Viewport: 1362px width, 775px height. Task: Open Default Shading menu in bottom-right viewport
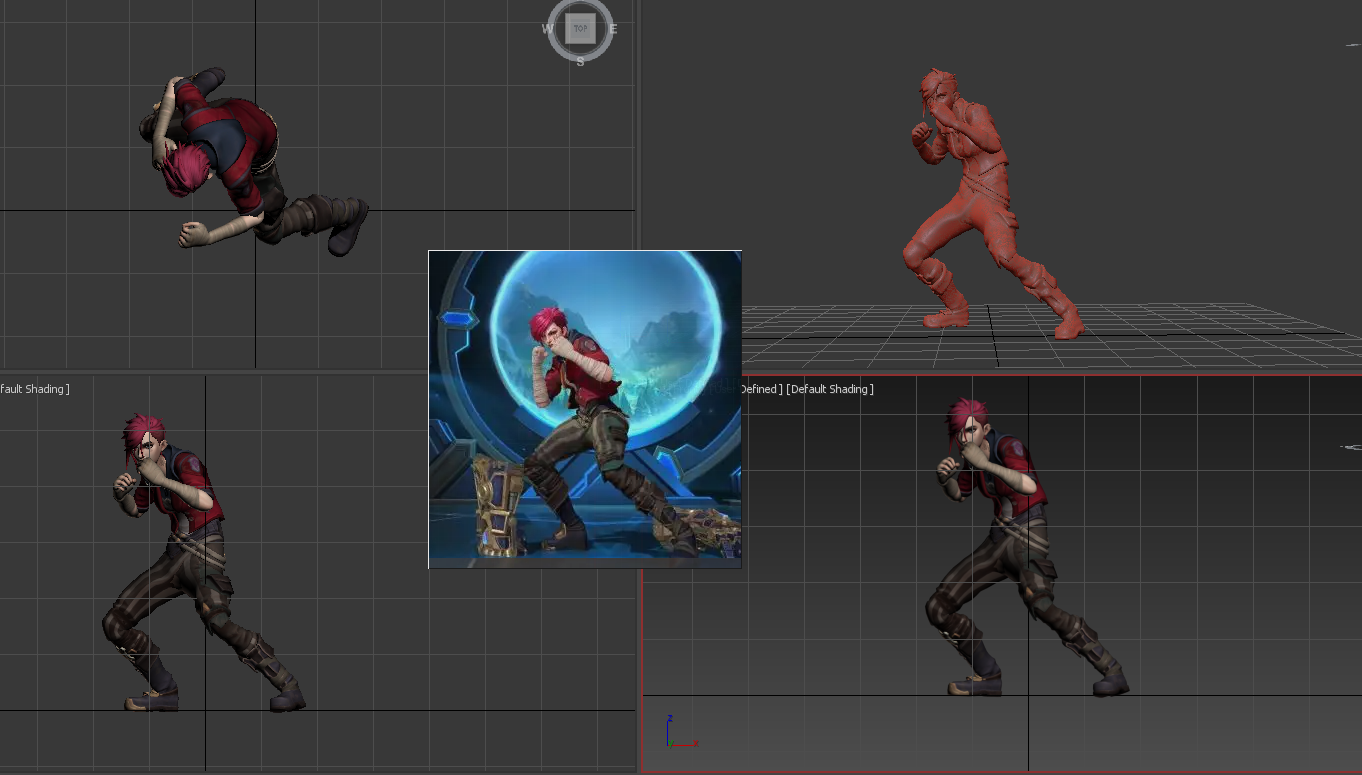pos(830,389)
